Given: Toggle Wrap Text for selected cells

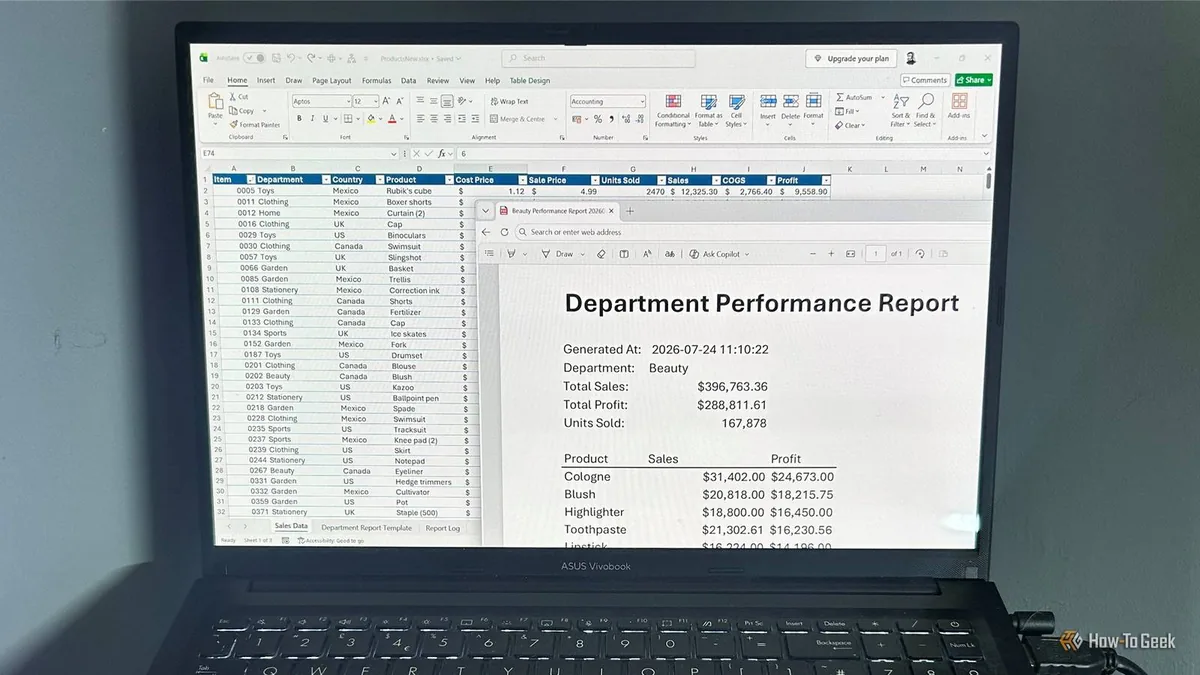Looking at the screenshot, I should (509, 102).
